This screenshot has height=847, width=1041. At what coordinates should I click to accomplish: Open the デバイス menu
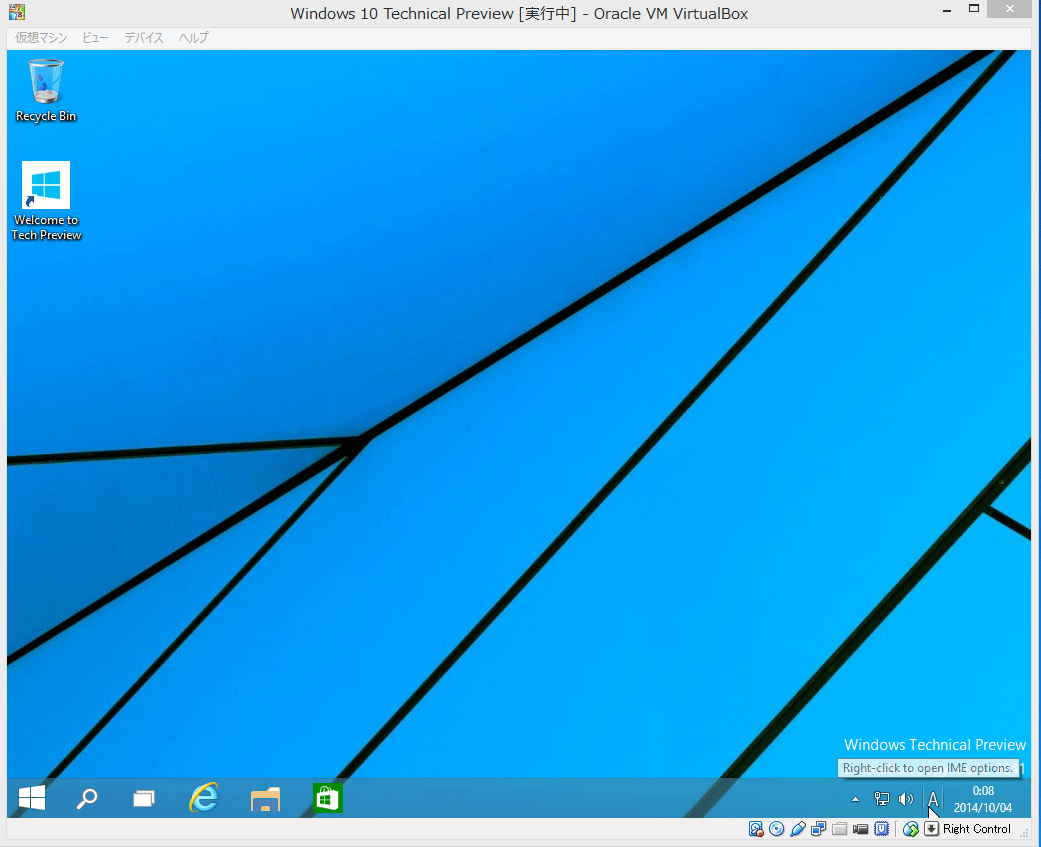143,38
